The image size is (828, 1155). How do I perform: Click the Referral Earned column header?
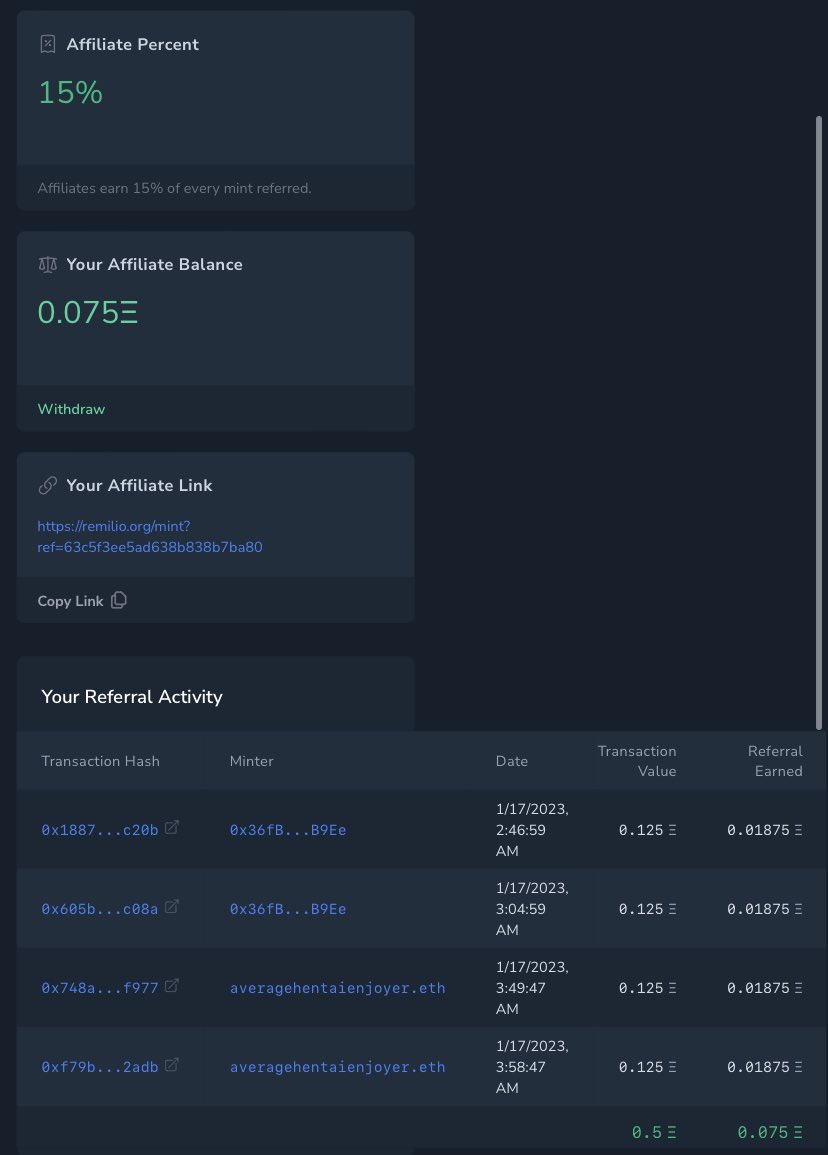click(775, 761)
